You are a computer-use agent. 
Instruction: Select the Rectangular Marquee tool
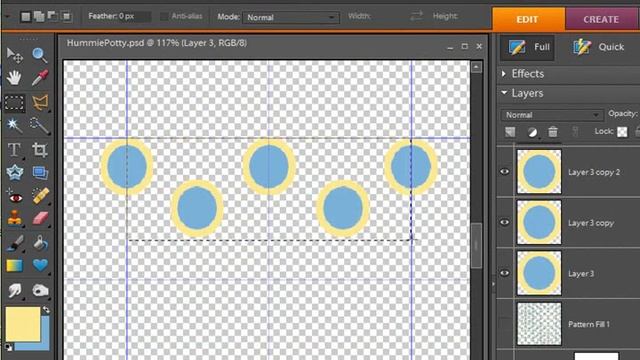click(x=15, y=102)
